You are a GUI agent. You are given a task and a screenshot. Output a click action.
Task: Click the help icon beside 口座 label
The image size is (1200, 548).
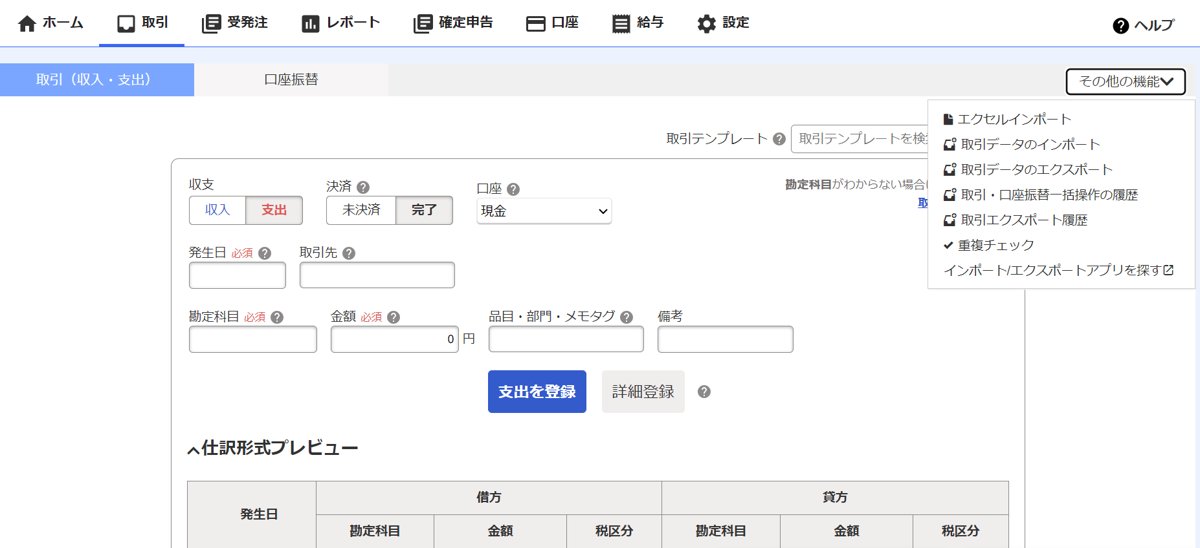click(x=513, y=189)
